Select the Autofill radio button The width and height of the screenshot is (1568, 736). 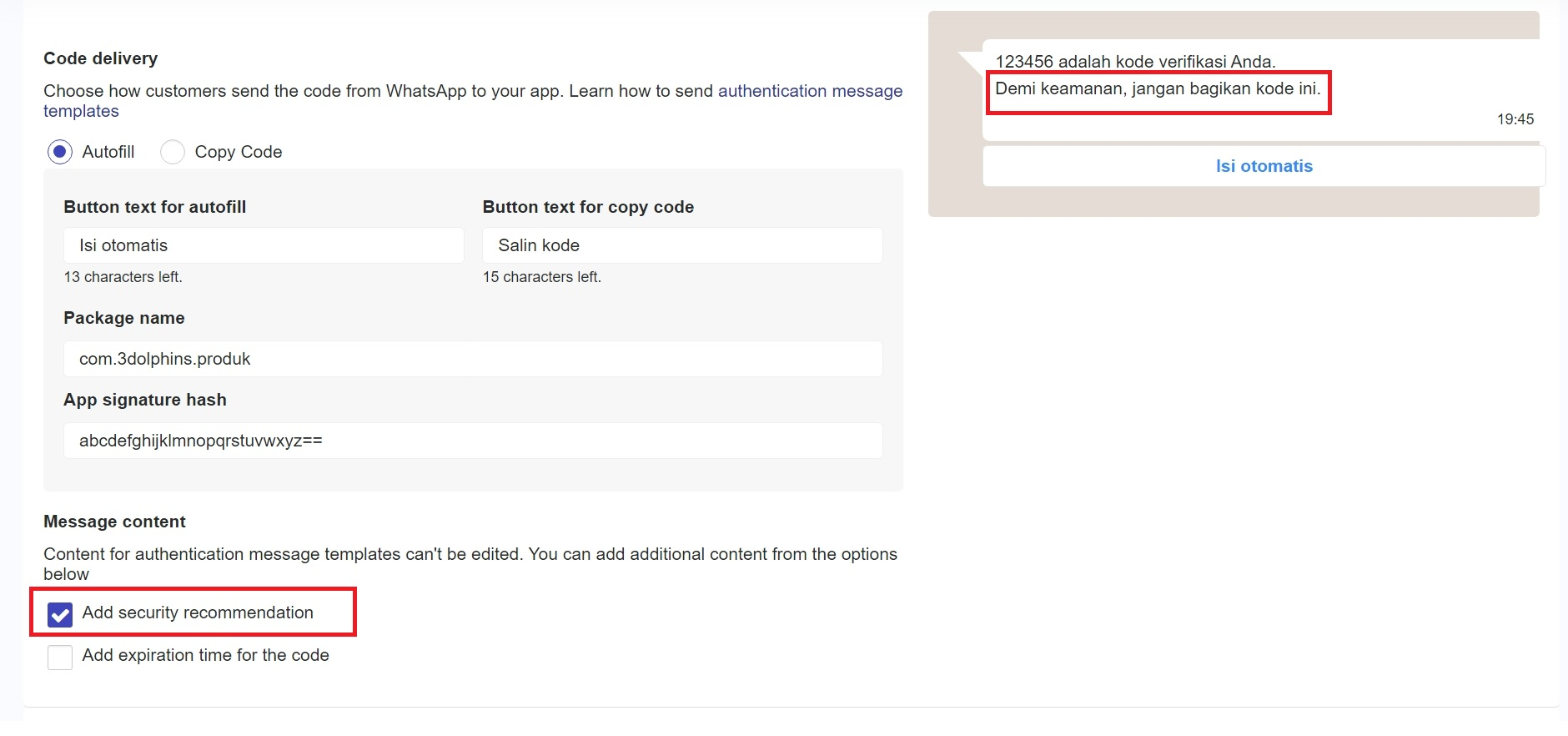point(60,152)
